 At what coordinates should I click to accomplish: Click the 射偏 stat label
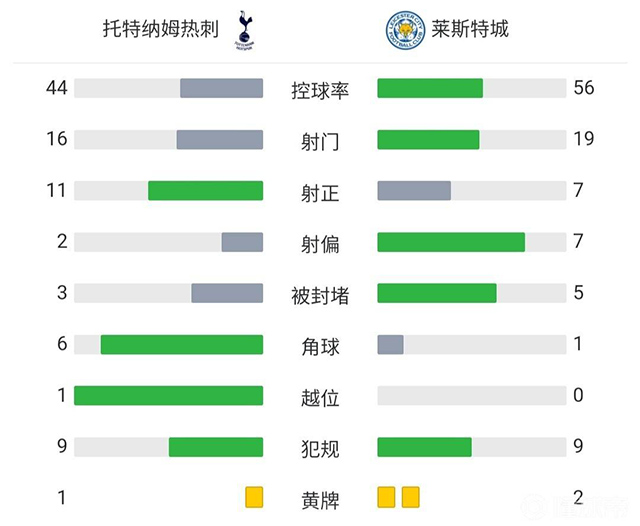tap(320, 244)
